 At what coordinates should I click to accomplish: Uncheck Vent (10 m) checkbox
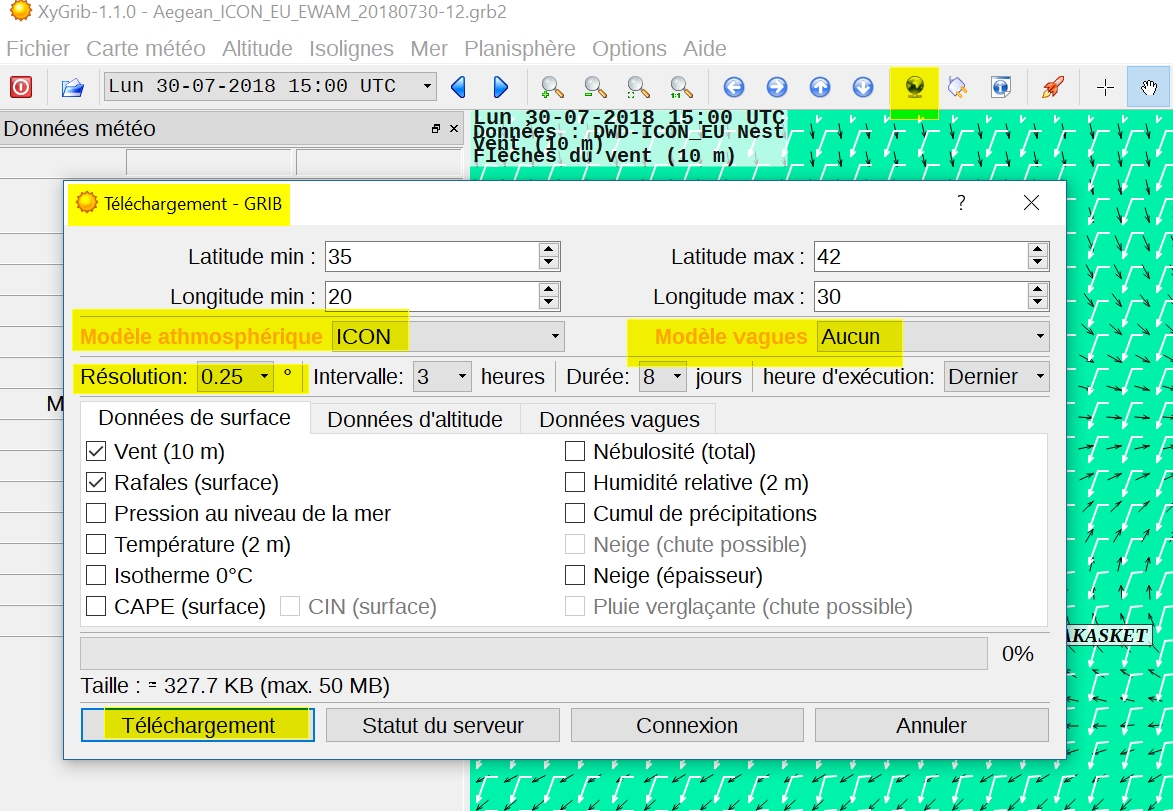click(x=96, y=451)
